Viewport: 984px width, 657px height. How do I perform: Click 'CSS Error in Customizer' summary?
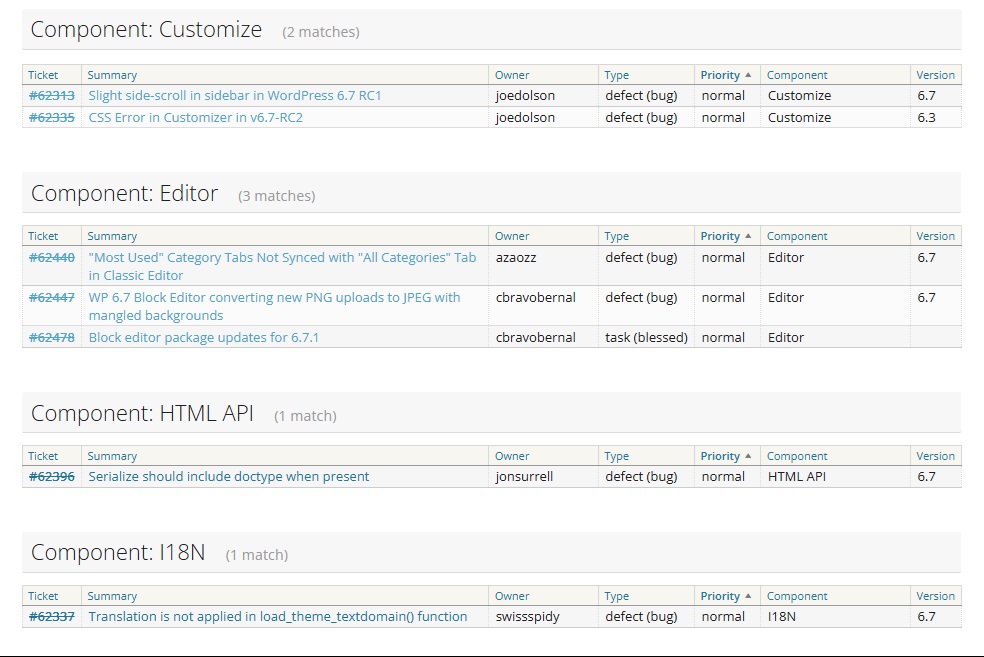[x=195, y=118]
